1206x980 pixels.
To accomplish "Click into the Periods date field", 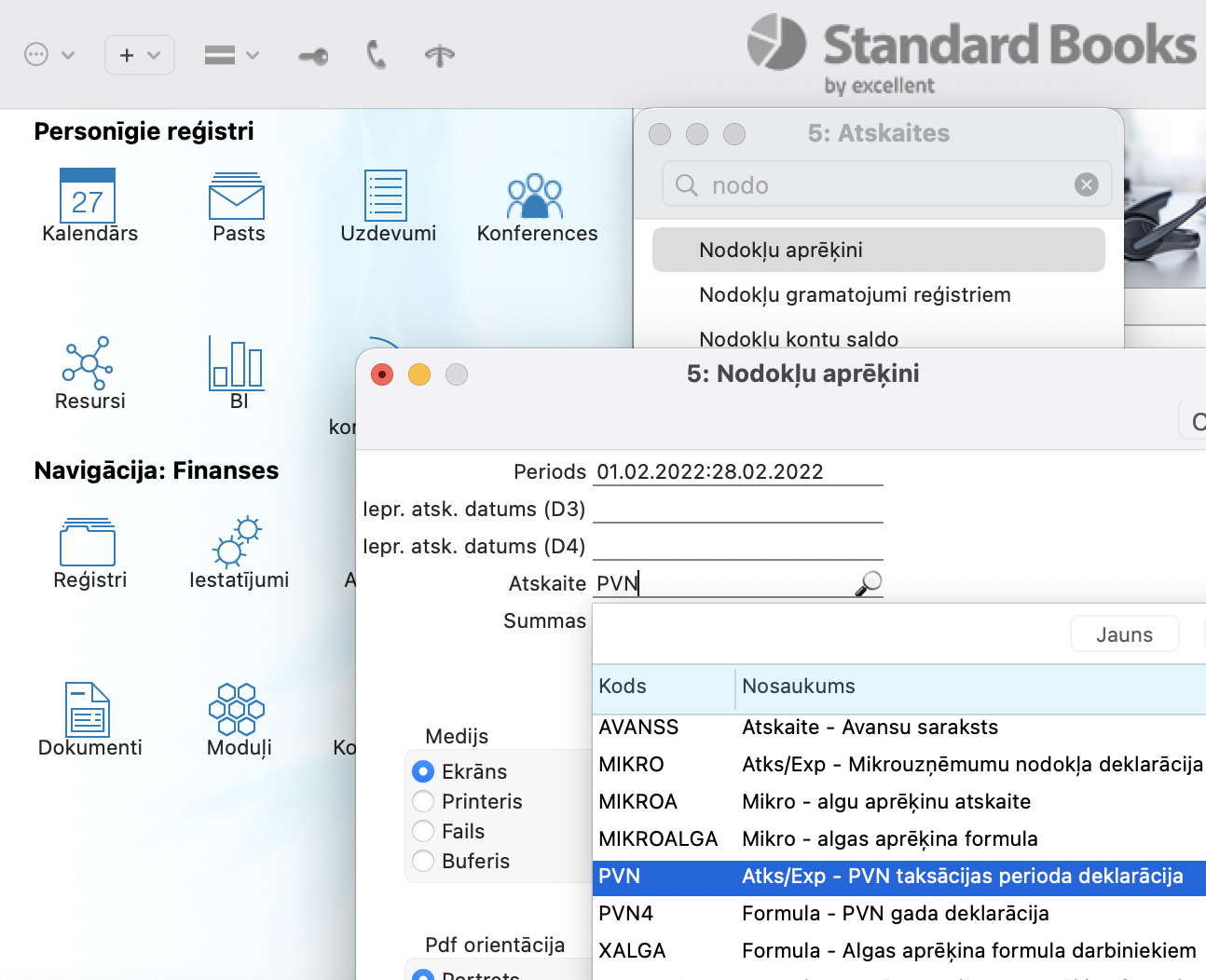I will 736,471.
